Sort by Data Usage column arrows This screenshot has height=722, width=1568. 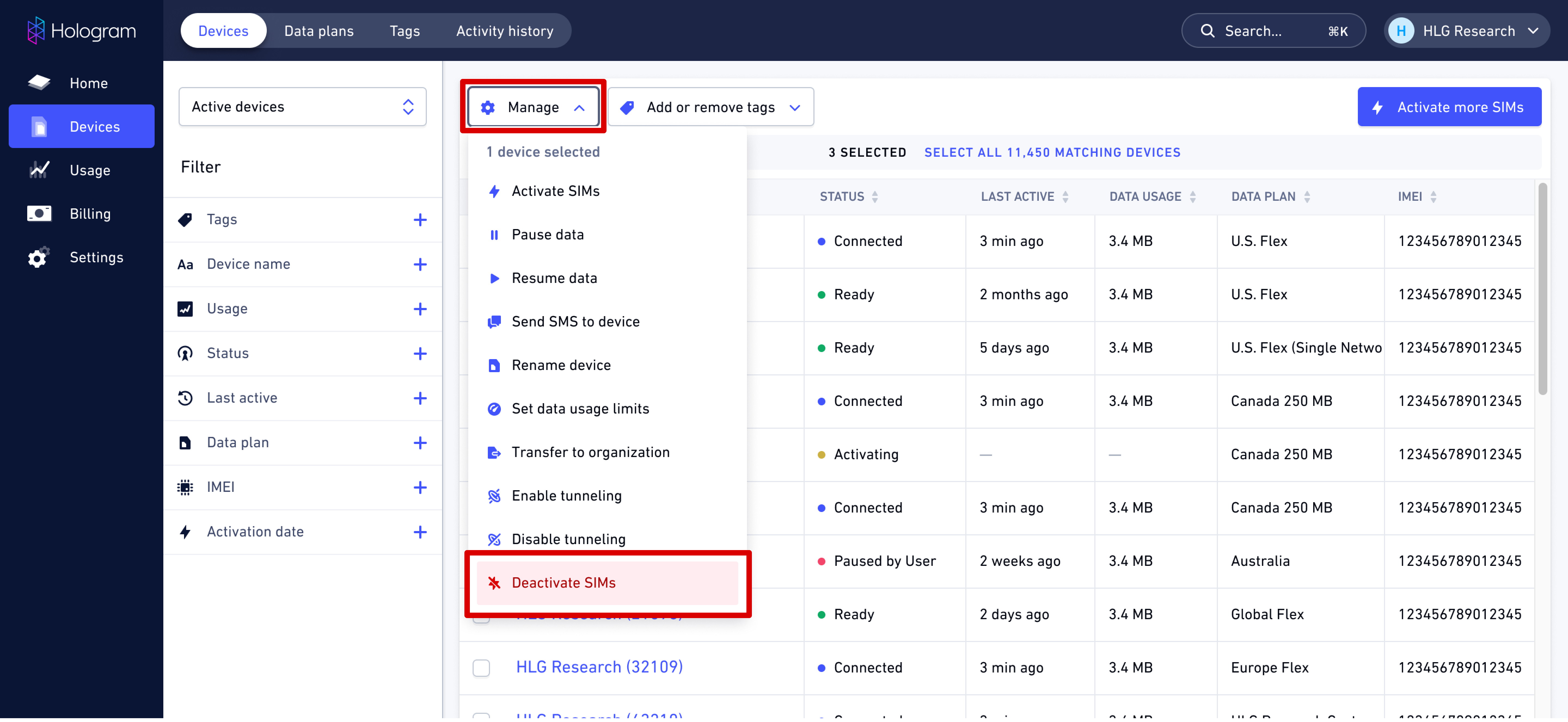coord(1192,196)
